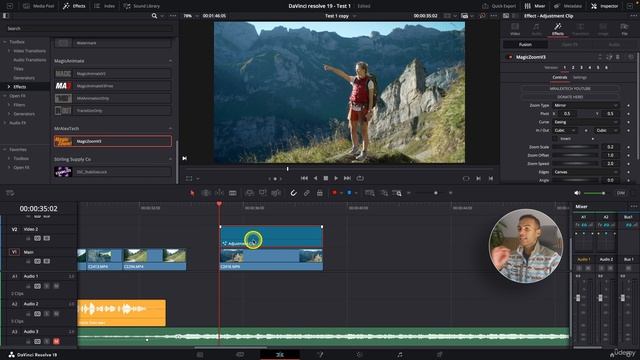
Task: Open the viewer zoom percentage dropdown
Action: (190, 16)
